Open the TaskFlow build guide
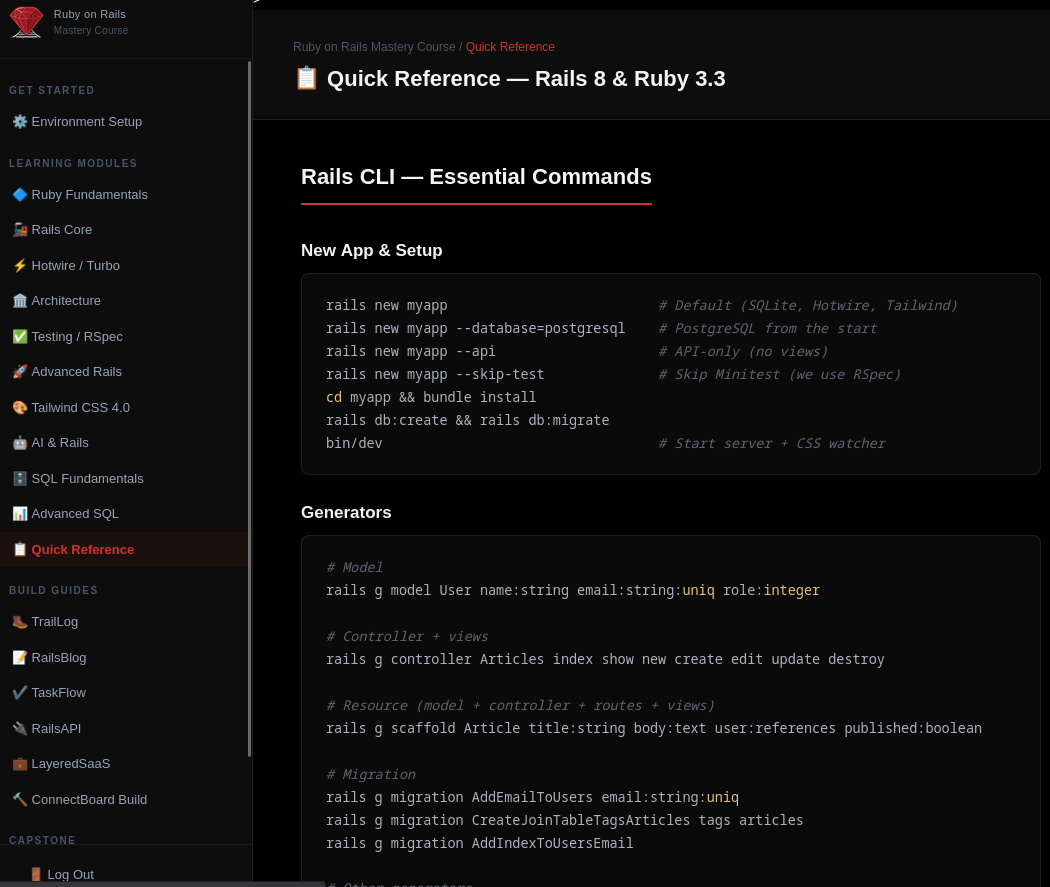 [124, 693]
